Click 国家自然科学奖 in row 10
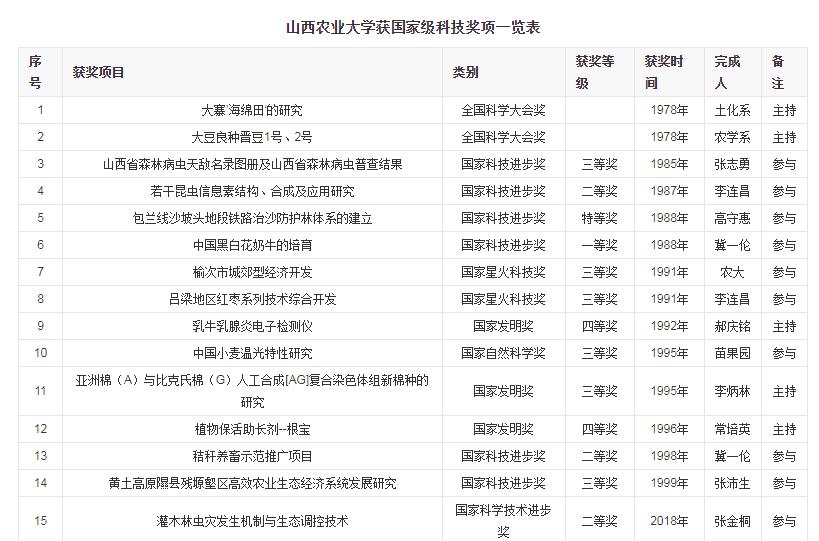This screenshot has width=819, height=541. [x=504, y=354]
